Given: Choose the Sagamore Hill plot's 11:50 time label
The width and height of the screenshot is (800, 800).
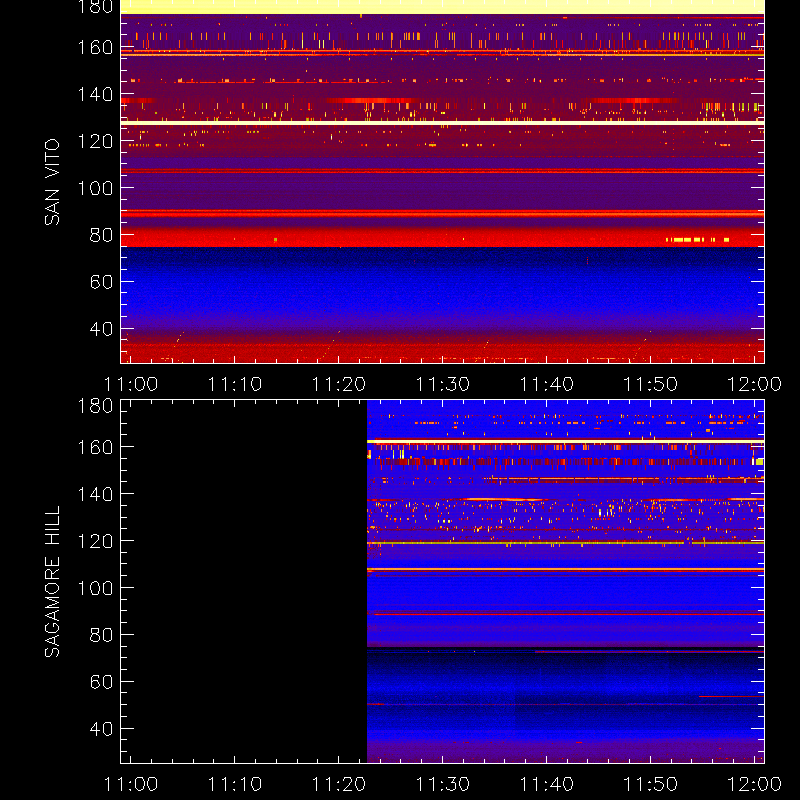Looking at the screenshot, I should (651, 784).
